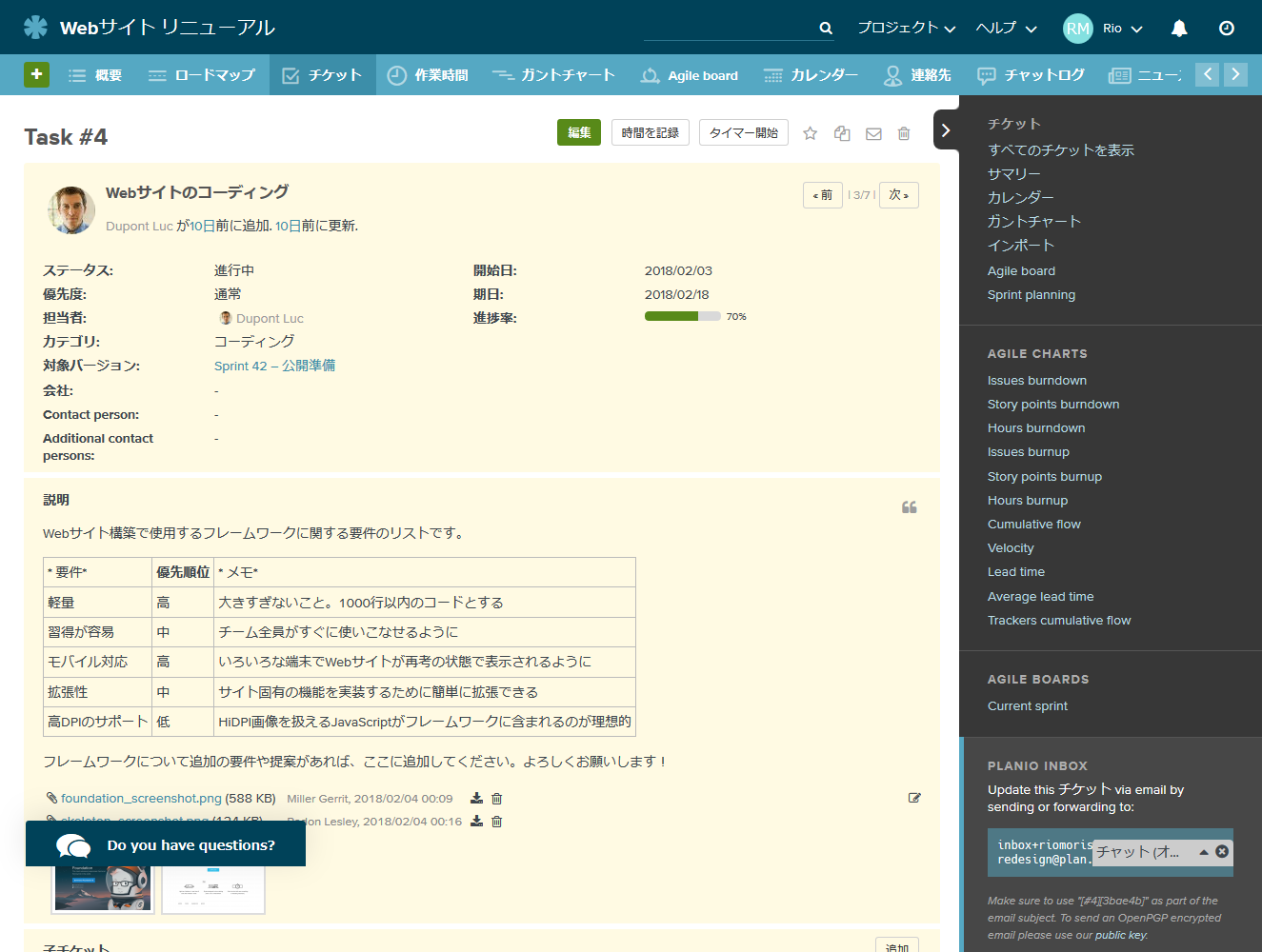Click the green plus new item button

(36, 74)
